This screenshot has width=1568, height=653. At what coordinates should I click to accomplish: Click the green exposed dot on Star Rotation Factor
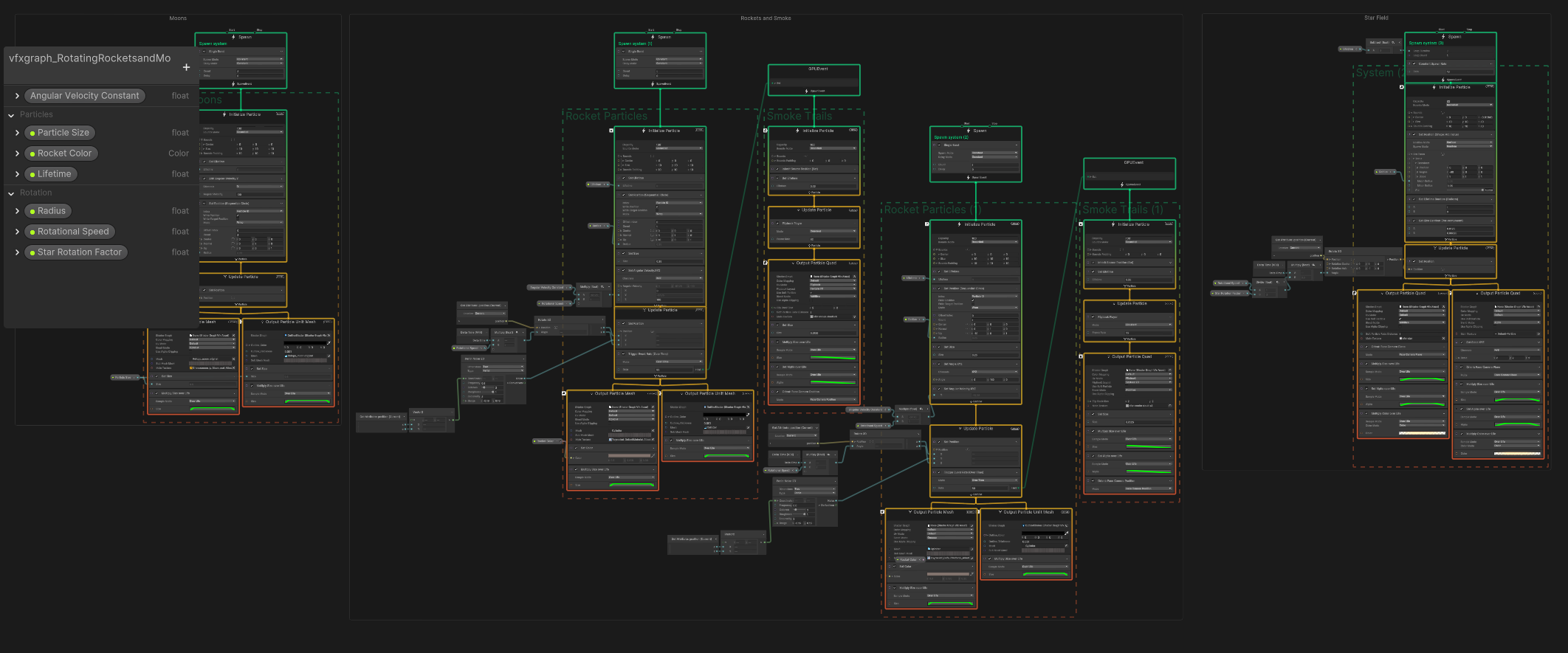(32, 253)
